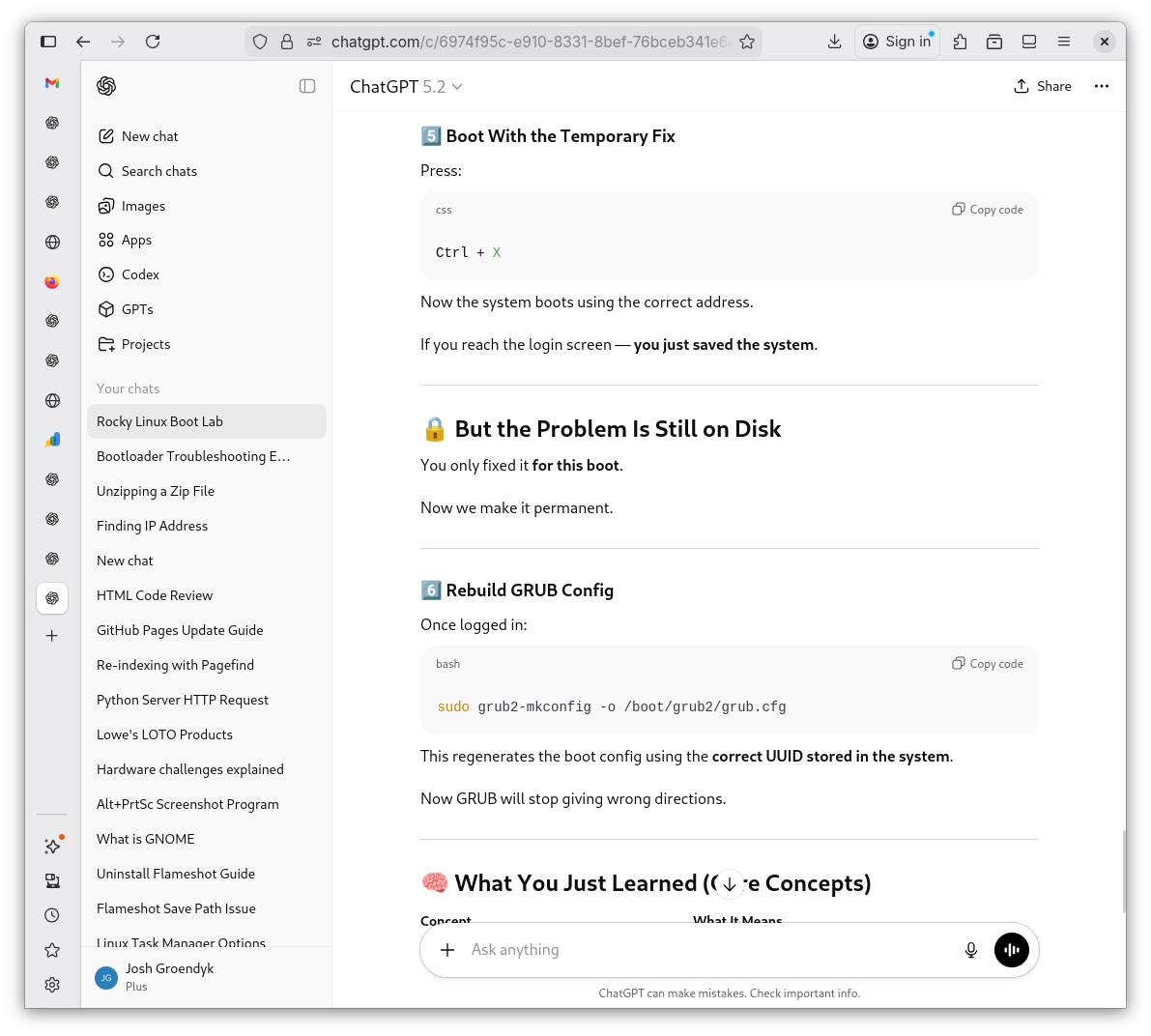The height and width of the screenshot is (1036, 1151).
Task: Click the plus attach icon in message box
Action: coord(447,950)
